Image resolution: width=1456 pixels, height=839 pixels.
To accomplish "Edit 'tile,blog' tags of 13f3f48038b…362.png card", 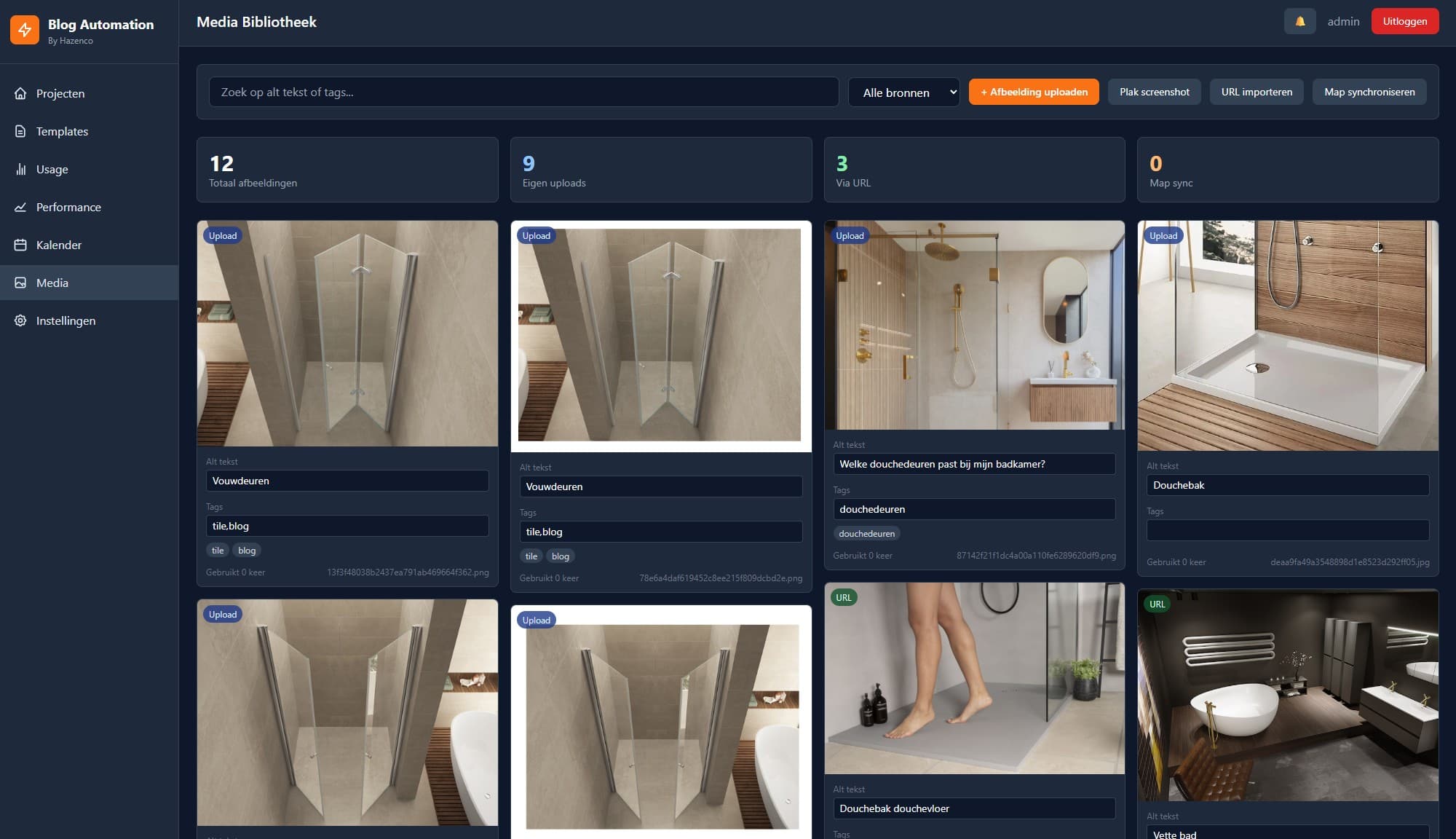I will coord(347,526).
